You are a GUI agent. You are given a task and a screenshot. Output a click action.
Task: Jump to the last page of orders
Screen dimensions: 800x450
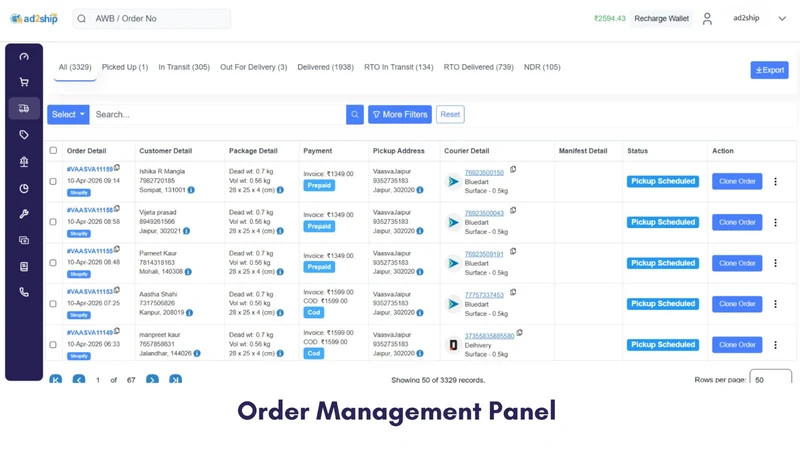(176, 380)
